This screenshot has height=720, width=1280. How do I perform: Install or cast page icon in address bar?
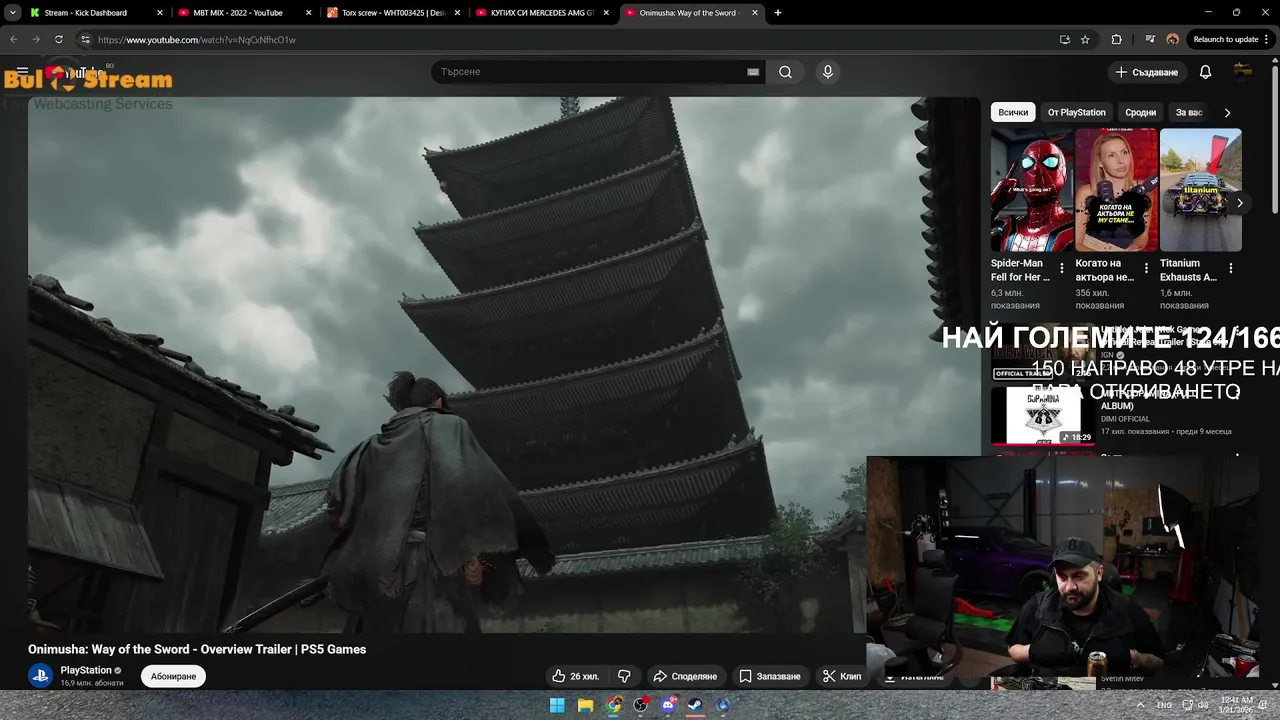[1065, 40]
